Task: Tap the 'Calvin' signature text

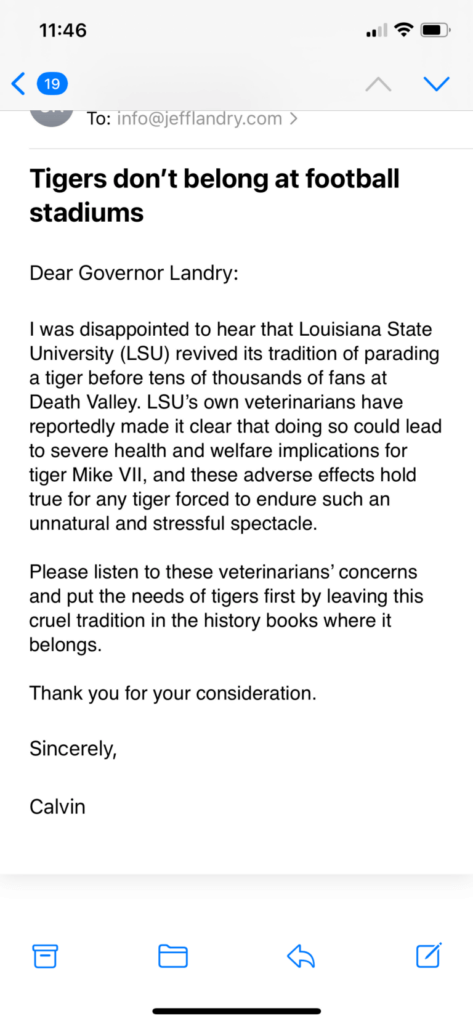Action: click(57, 807)
